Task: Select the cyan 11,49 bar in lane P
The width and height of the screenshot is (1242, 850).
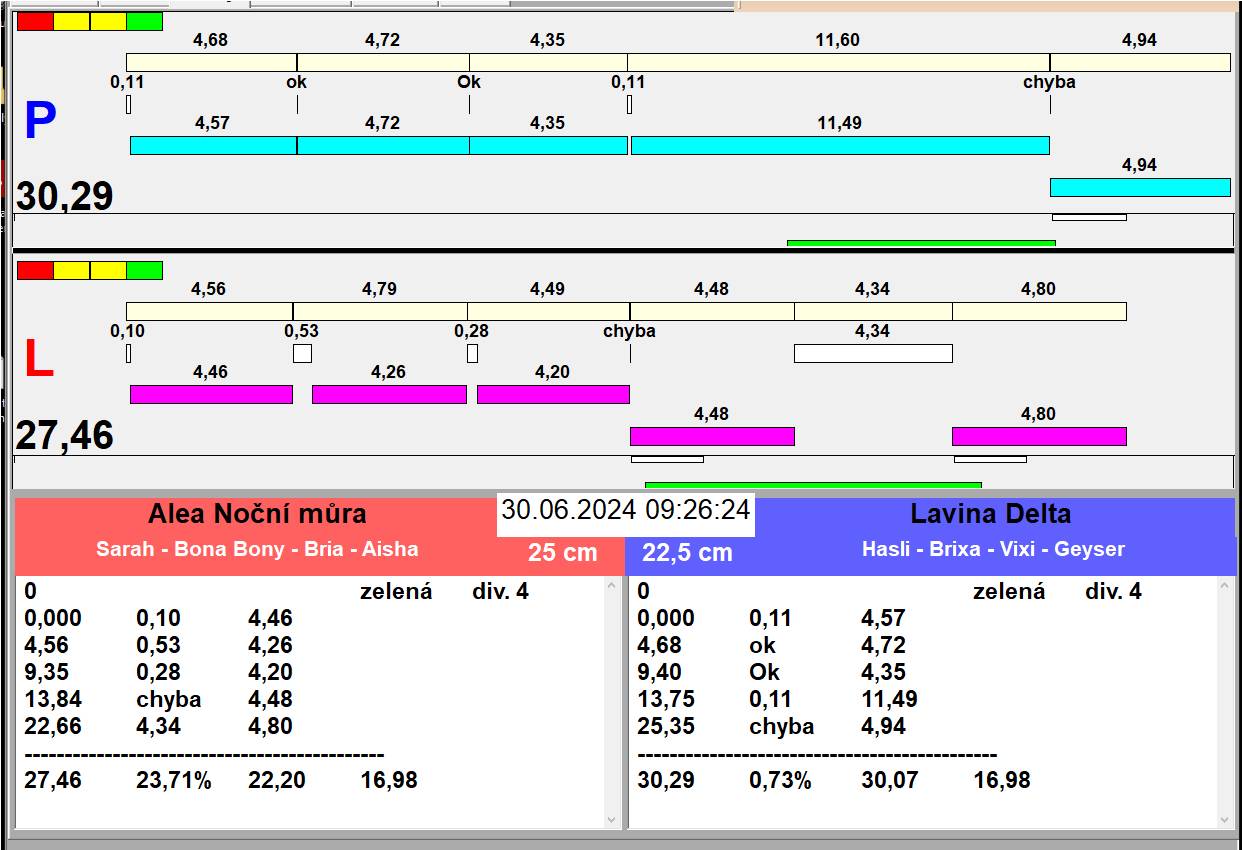Action: click(x=840, y=145)
